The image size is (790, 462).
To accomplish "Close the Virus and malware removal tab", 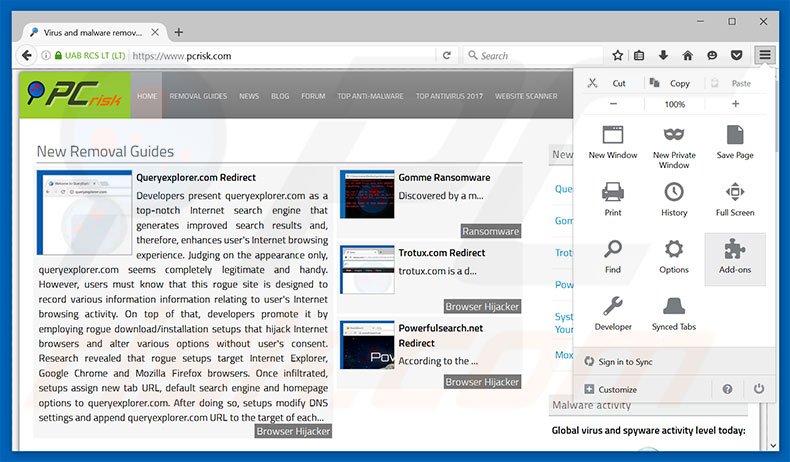I will pos(155,32).
